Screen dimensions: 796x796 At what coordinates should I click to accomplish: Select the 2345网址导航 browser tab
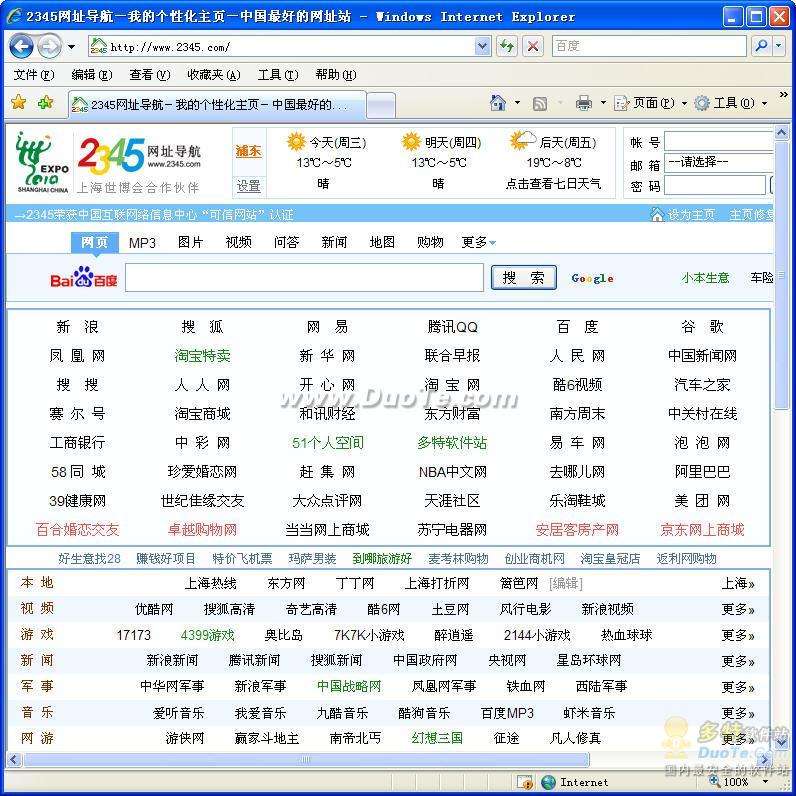[x=217, y=105]
